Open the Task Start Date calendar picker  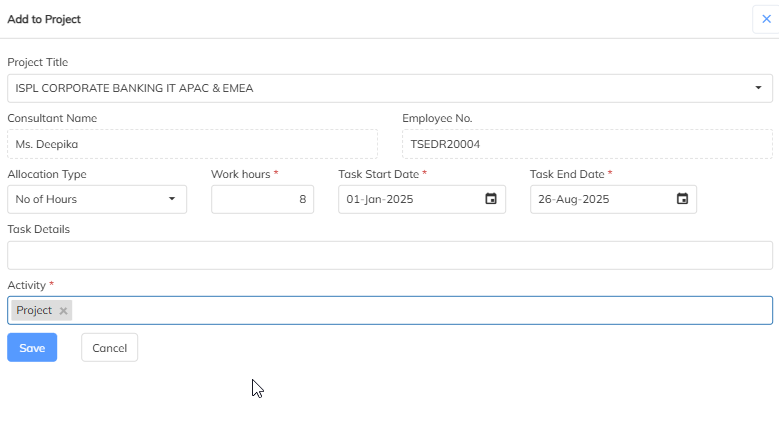click(491, 199)
